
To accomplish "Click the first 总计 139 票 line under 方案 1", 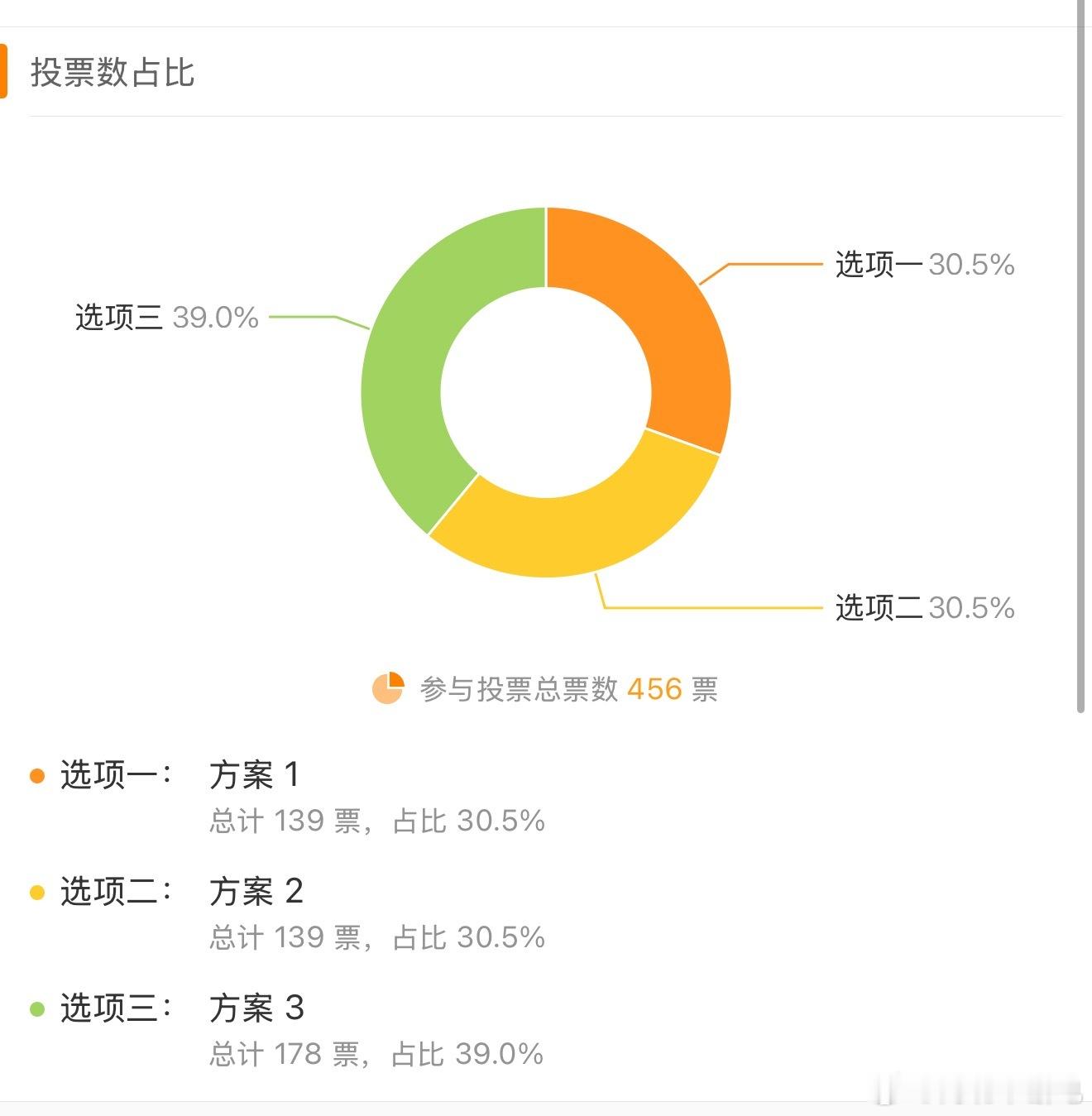I will click(377, 821).
